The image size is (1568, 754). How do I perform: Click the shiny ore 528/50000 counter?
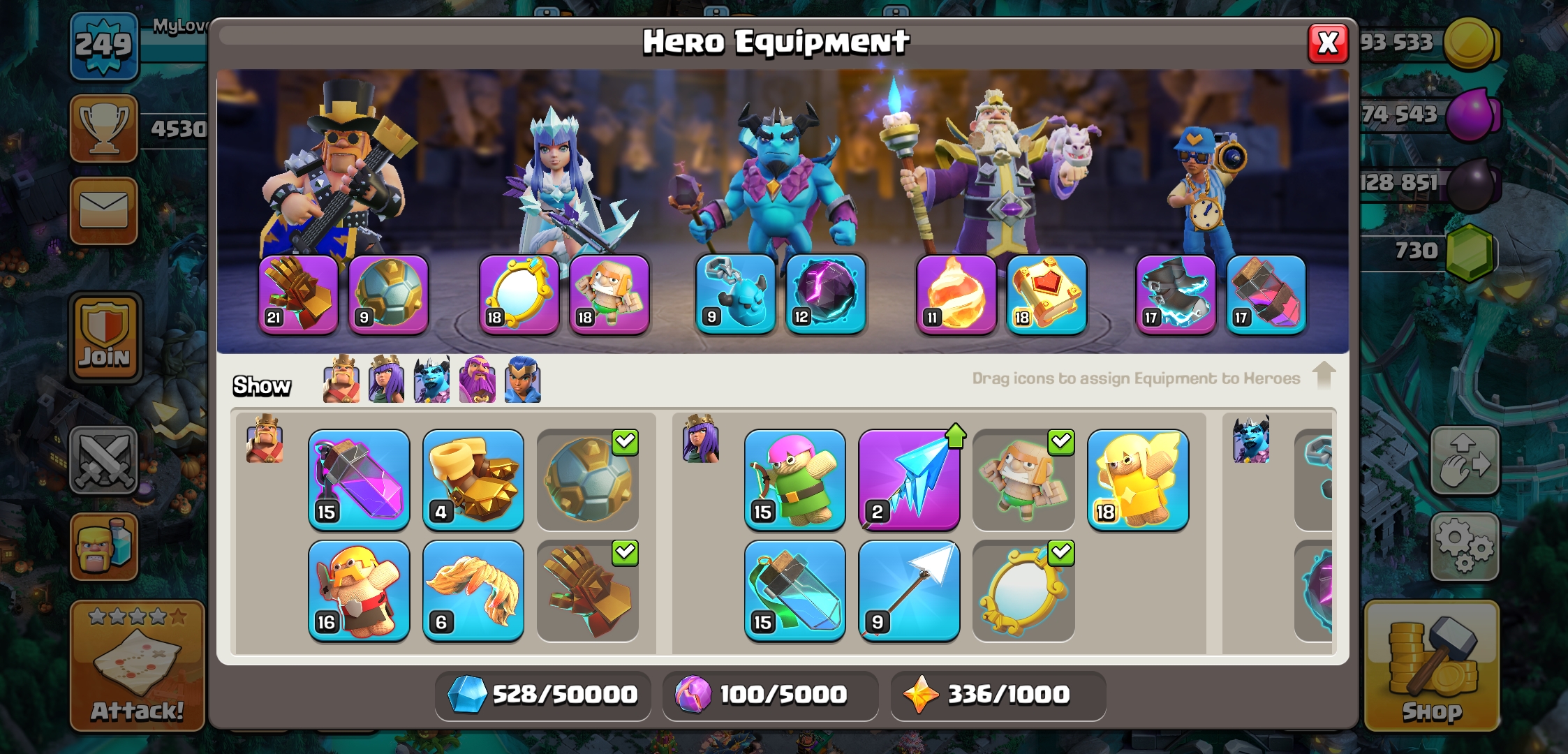pos(542,695)
